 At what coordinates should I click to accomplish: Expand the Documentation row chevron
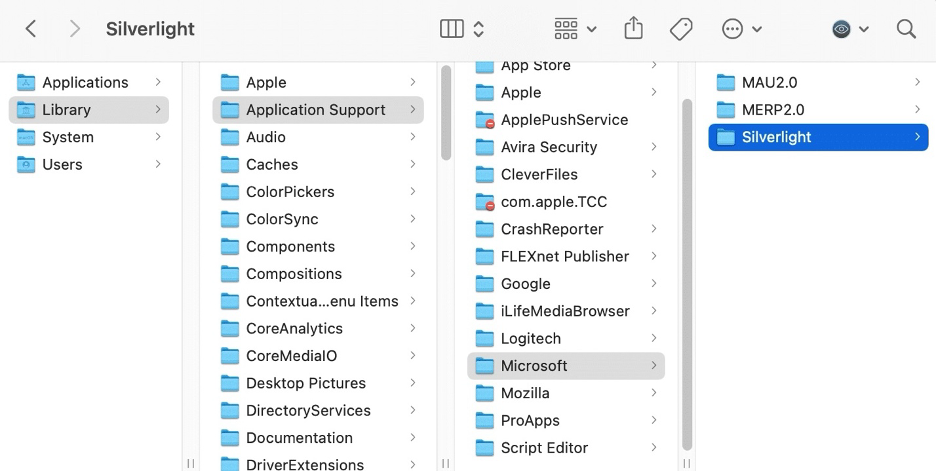tap(412, 437)
